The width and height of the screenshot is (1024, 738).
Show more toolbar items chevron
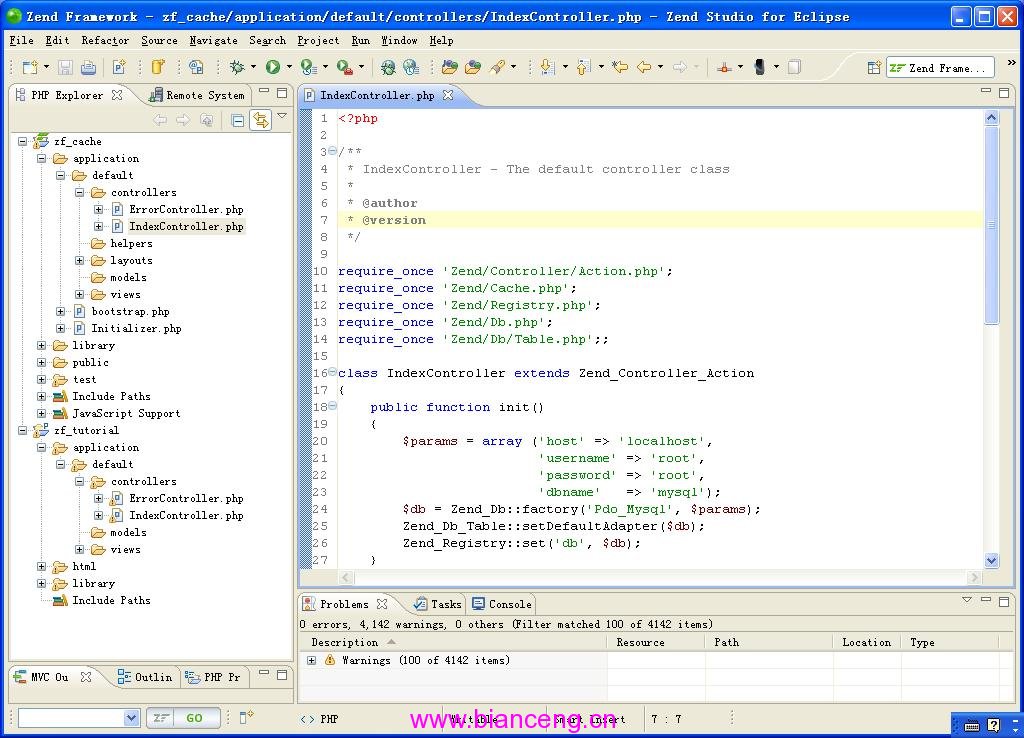[1011, 63]
